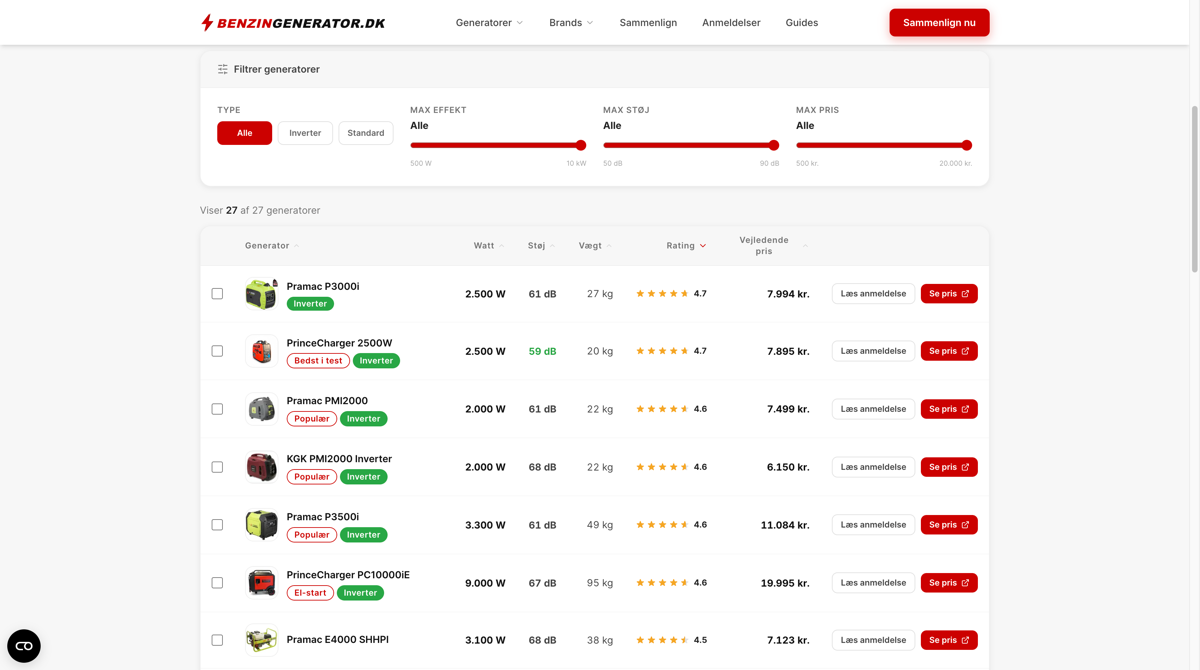
Task: Sort table by Støj column
Action: (541, 246)
